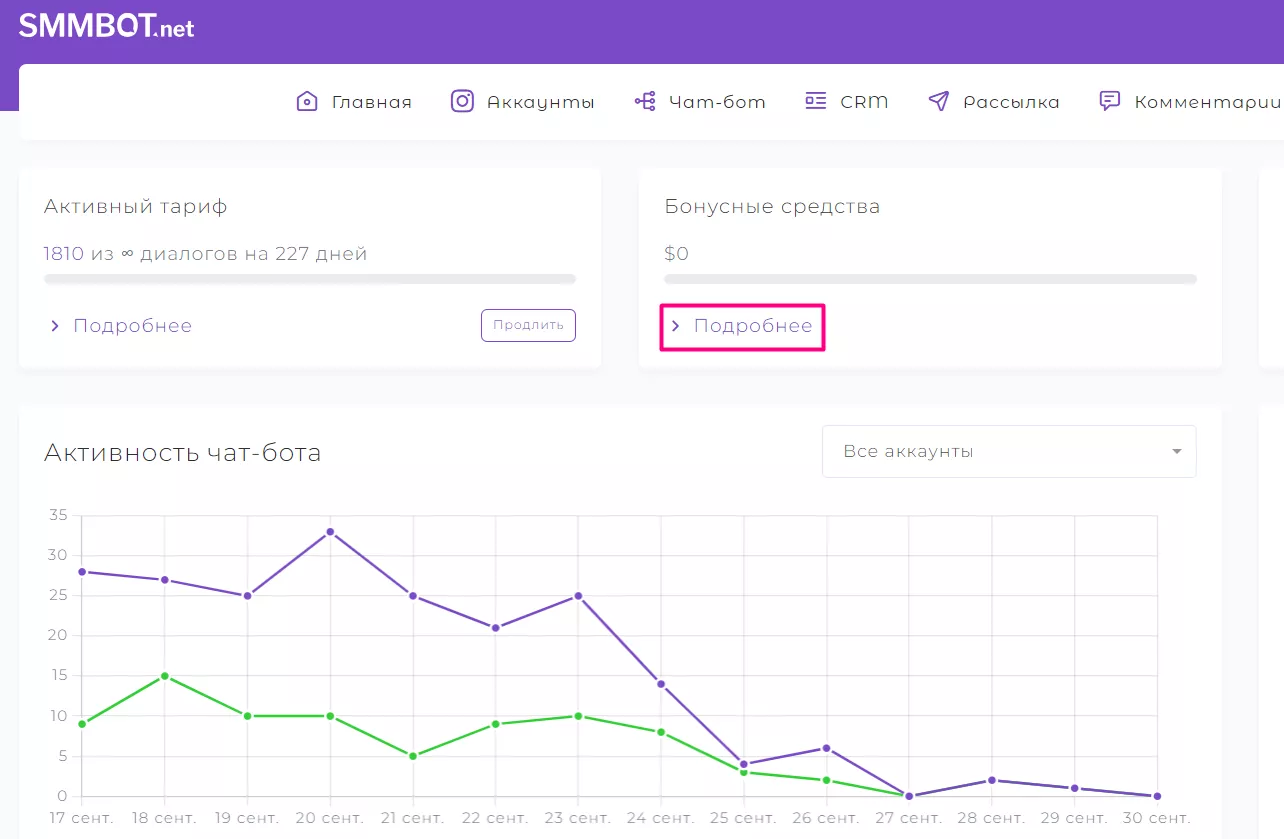Screen dimensions: 1284x839
Task: Click the 19 сент. axis label
Action: [x=247, y=818]
